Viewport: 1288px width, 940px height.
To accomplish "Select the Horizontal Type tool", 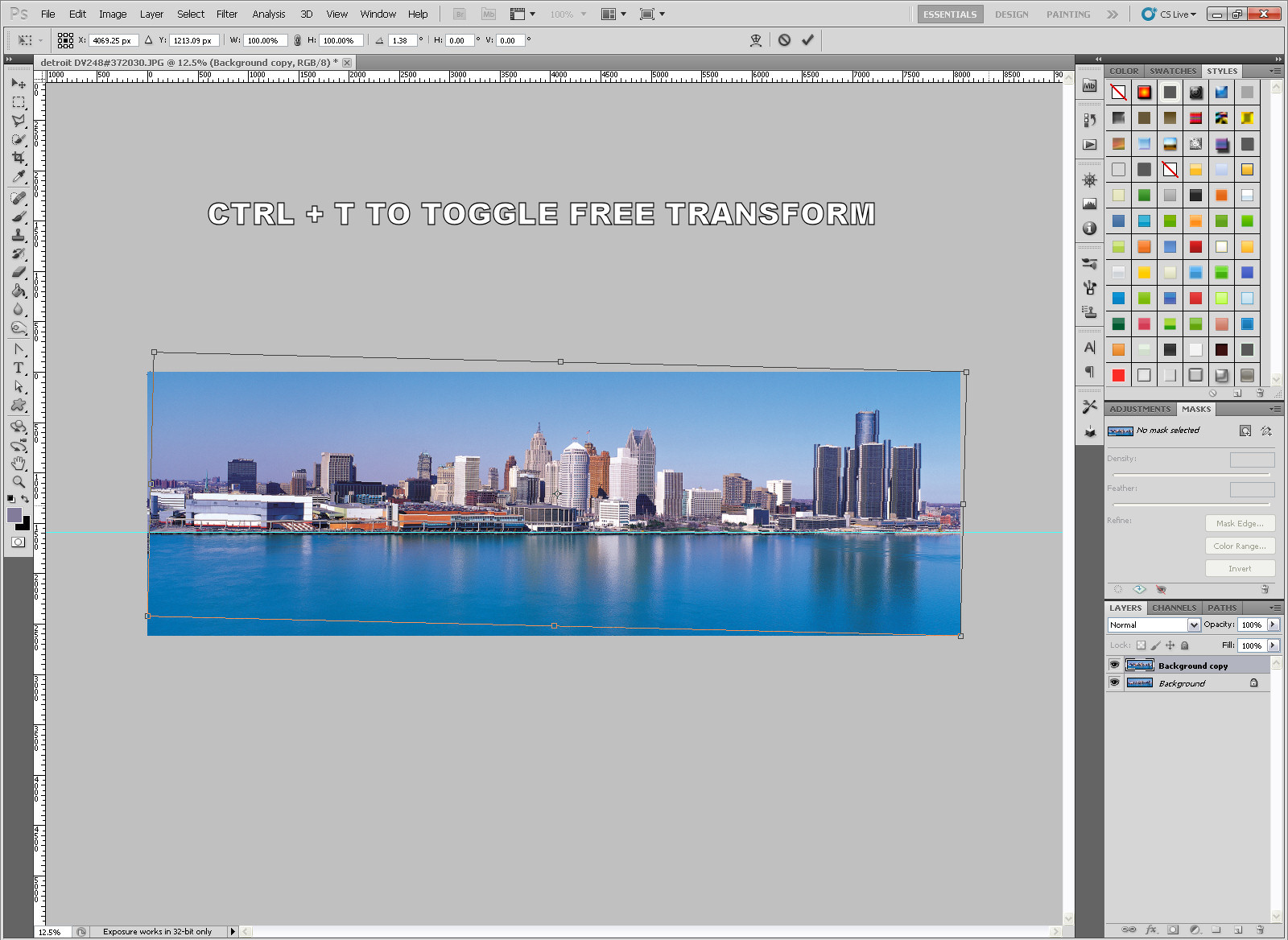I will coord(19,366).
